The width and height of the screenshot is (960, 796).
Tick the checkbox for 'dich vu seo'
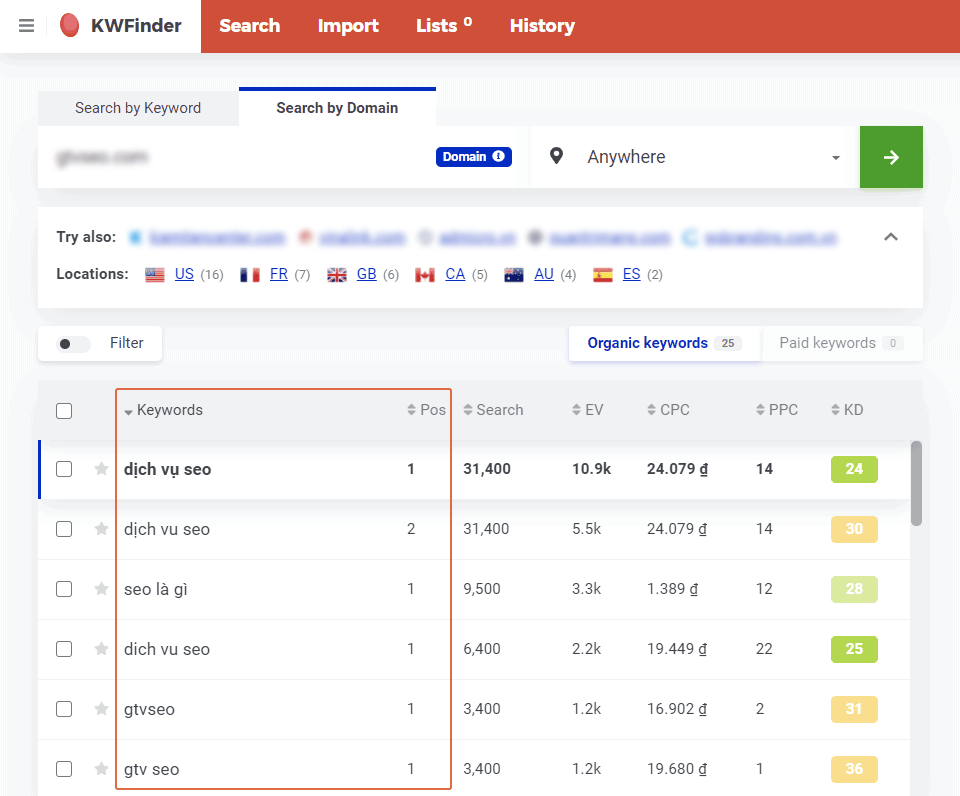(64, 649)
